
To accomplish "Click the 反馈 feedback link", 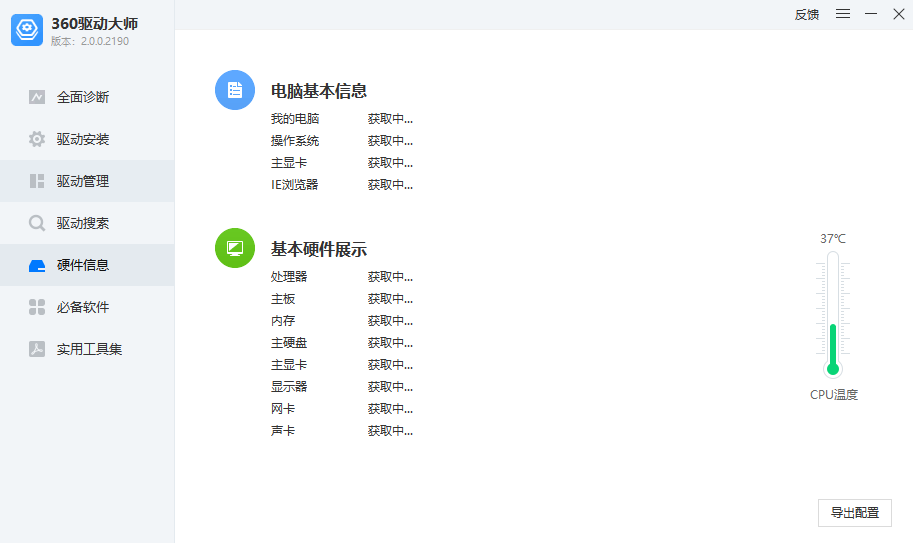I will coord(806,15).
